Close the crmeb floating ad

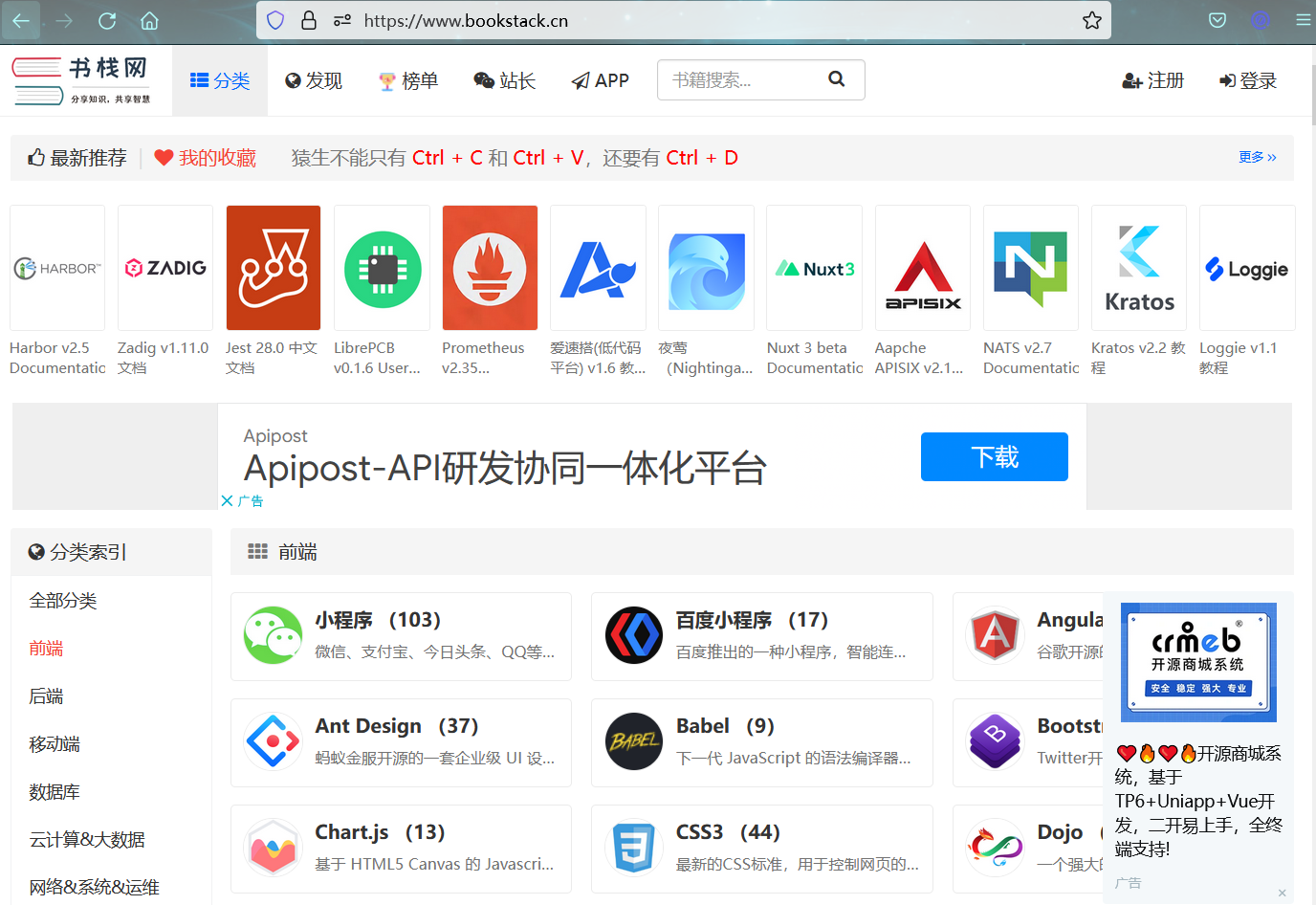[x=1283, y=893]
